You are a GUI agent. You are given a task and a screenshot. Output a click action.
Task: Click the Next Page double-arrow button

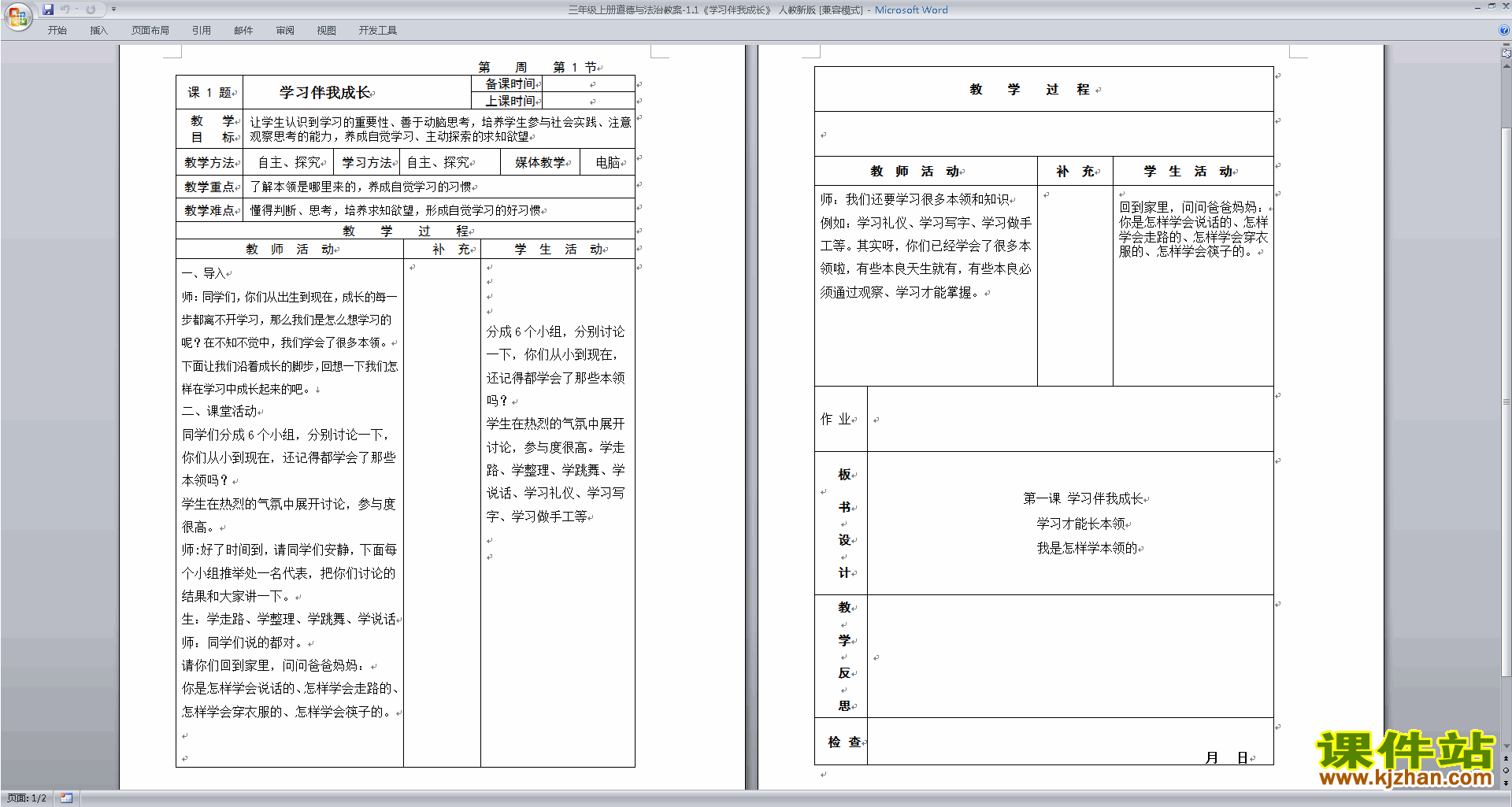1506,783
